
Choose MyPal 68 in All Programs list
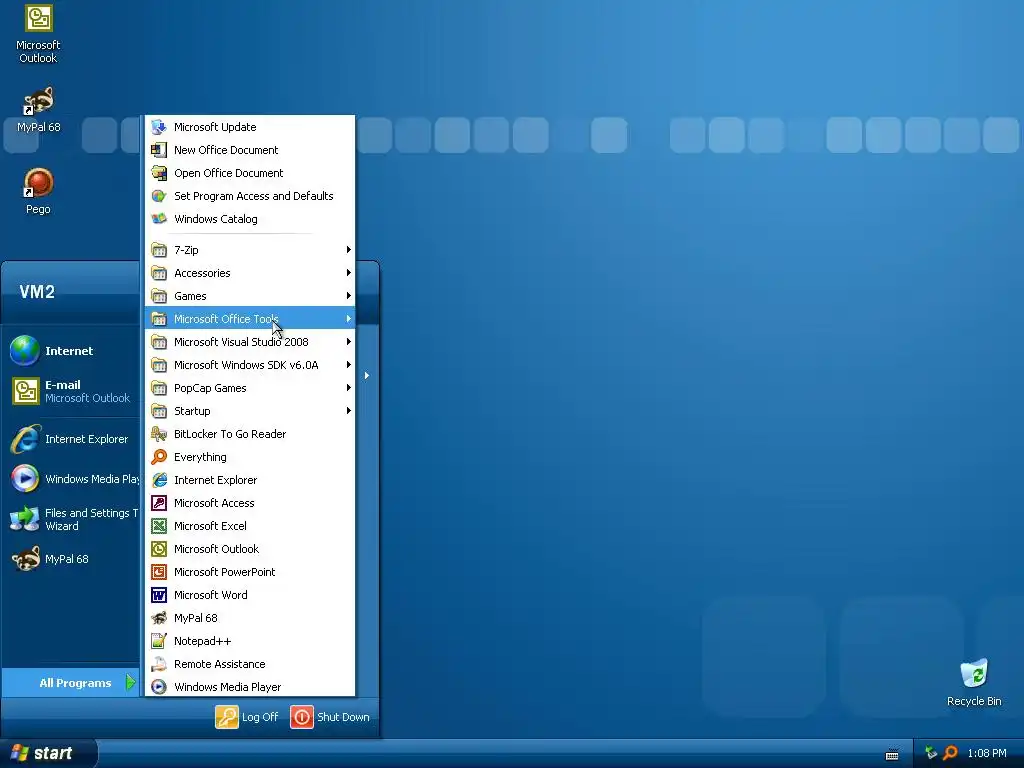250,618
